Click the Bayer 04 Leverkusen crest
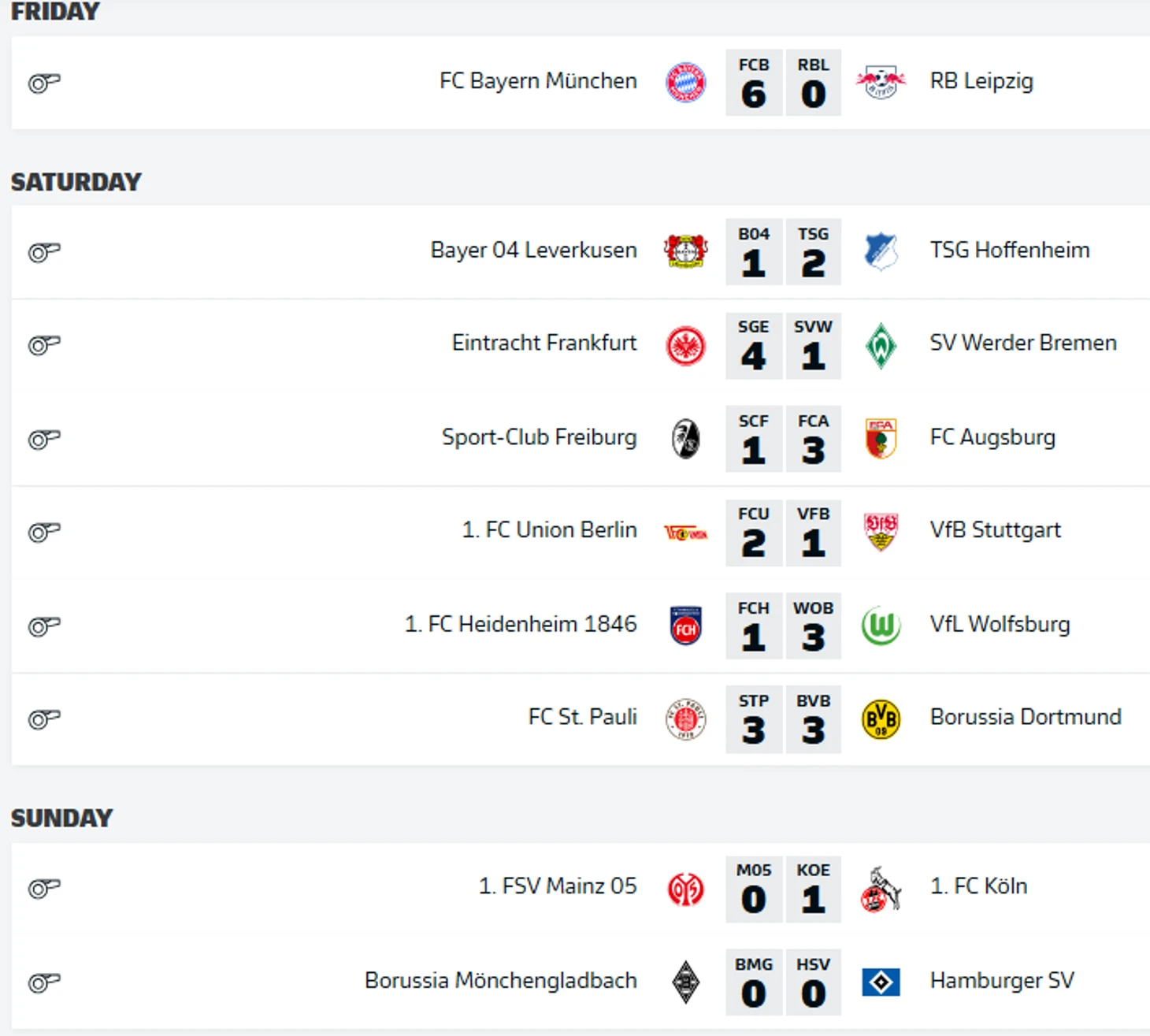The image size is (1150, 1036). pos(685,252)
